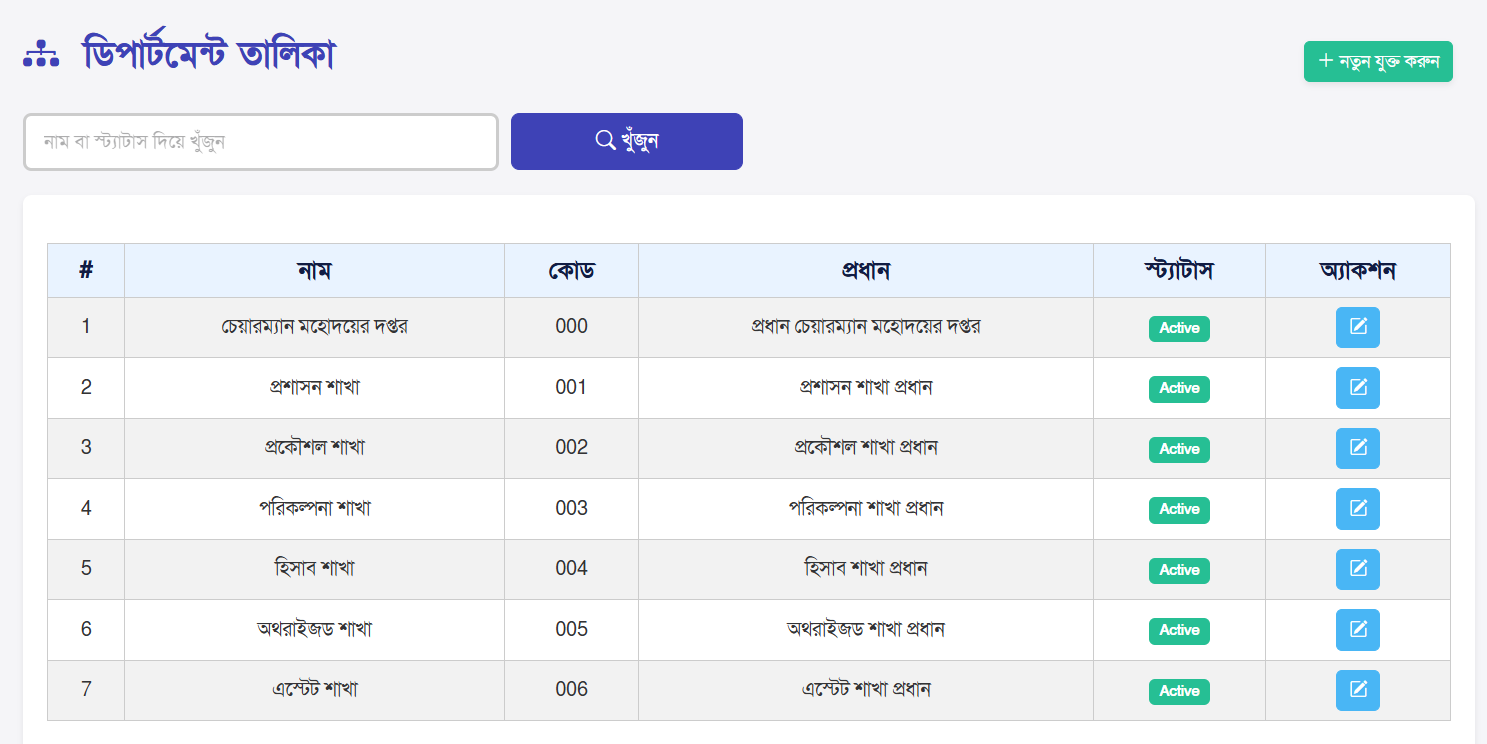Click the department hierarchy icon beside the title

(x=41, y=54)
